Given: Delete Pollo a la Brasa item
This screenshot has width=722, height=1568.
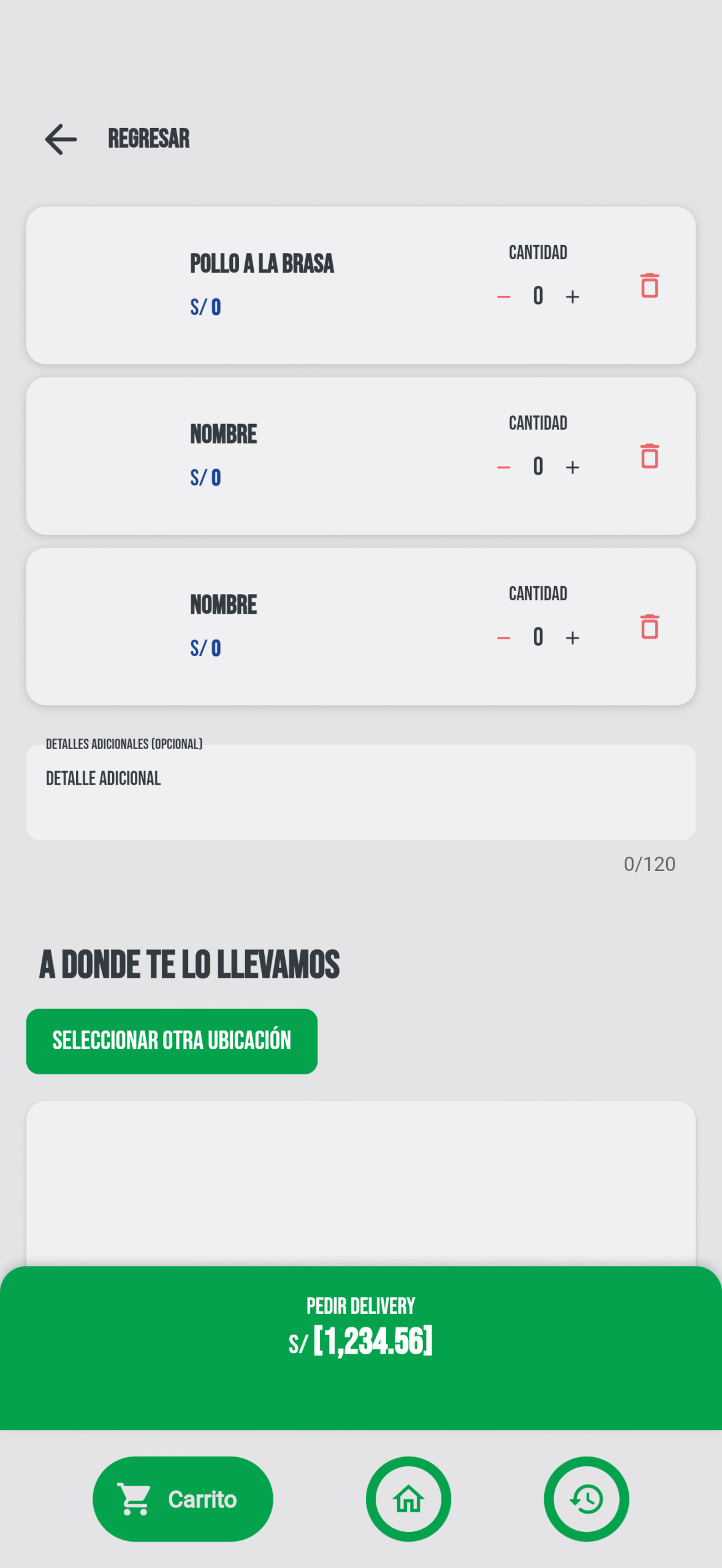Looking at the screenshot, I should (x=649, y=286).
